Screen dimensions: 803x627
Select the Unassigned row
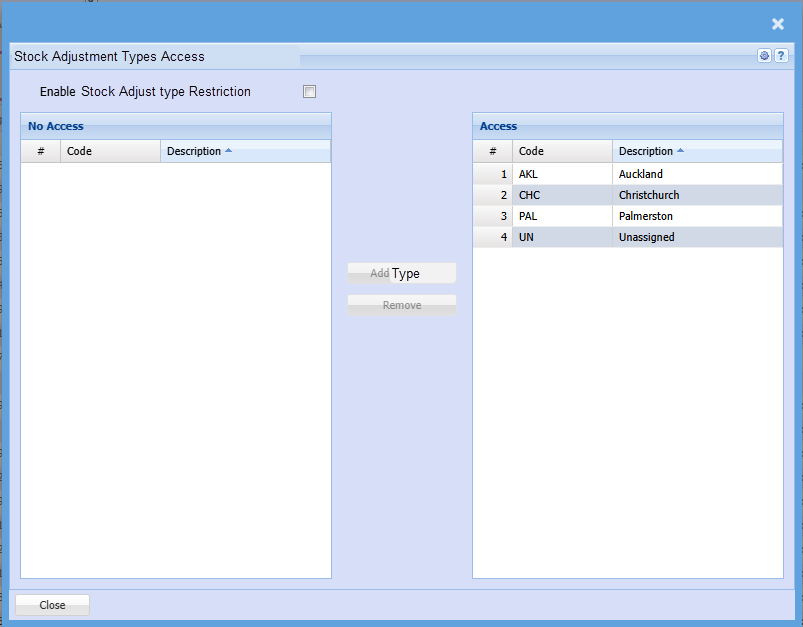pos(696,237)
